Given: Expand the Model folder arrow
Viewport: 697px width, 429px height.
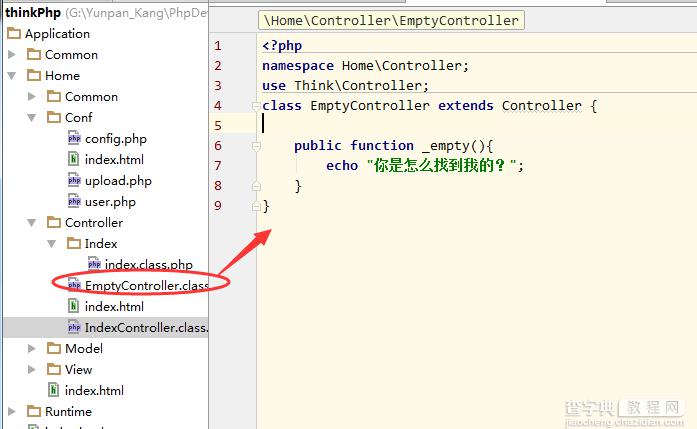Looking at the screenshot, I should coord(32,349).
